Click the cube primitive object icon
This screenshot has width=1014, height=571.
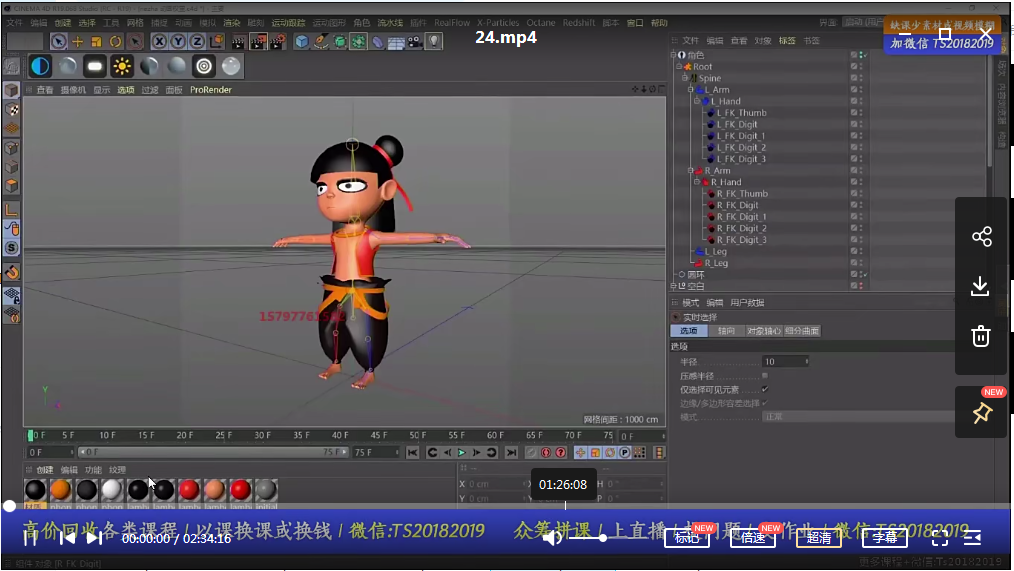(302, 42)
